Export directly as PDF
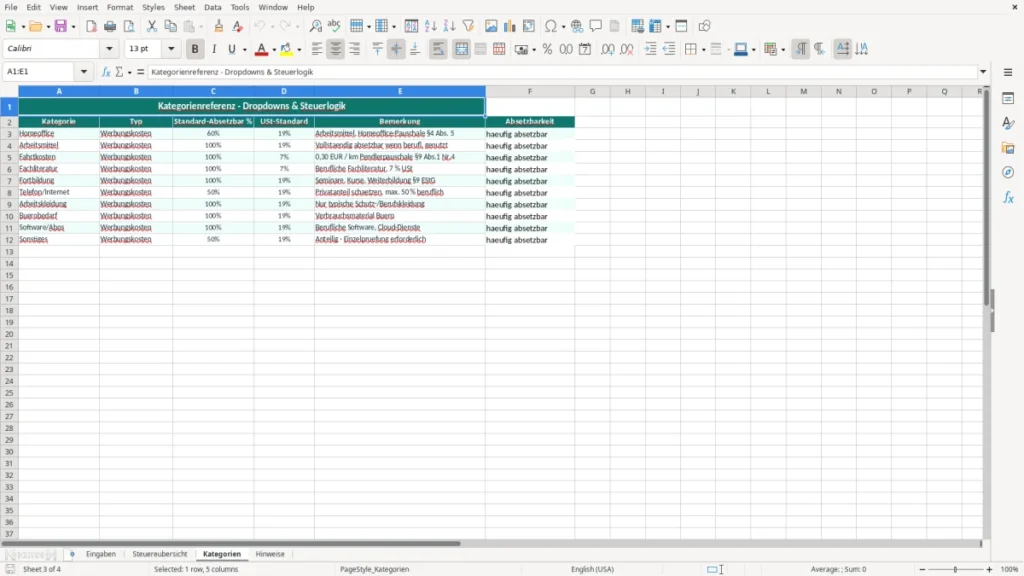 [91, 26]
